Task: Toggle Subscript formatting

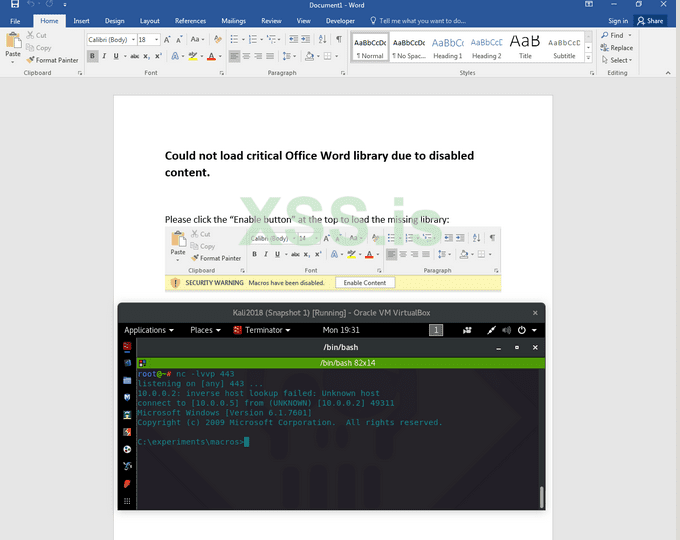Action: click(147, 56)
